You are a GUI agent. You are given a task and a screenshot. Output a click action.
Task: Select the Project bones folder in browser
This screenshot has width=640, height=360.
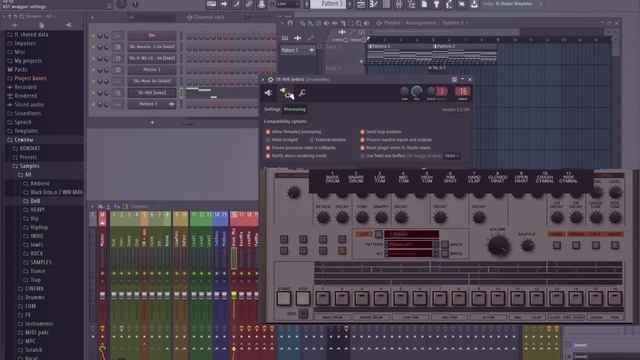pos(31,78)
